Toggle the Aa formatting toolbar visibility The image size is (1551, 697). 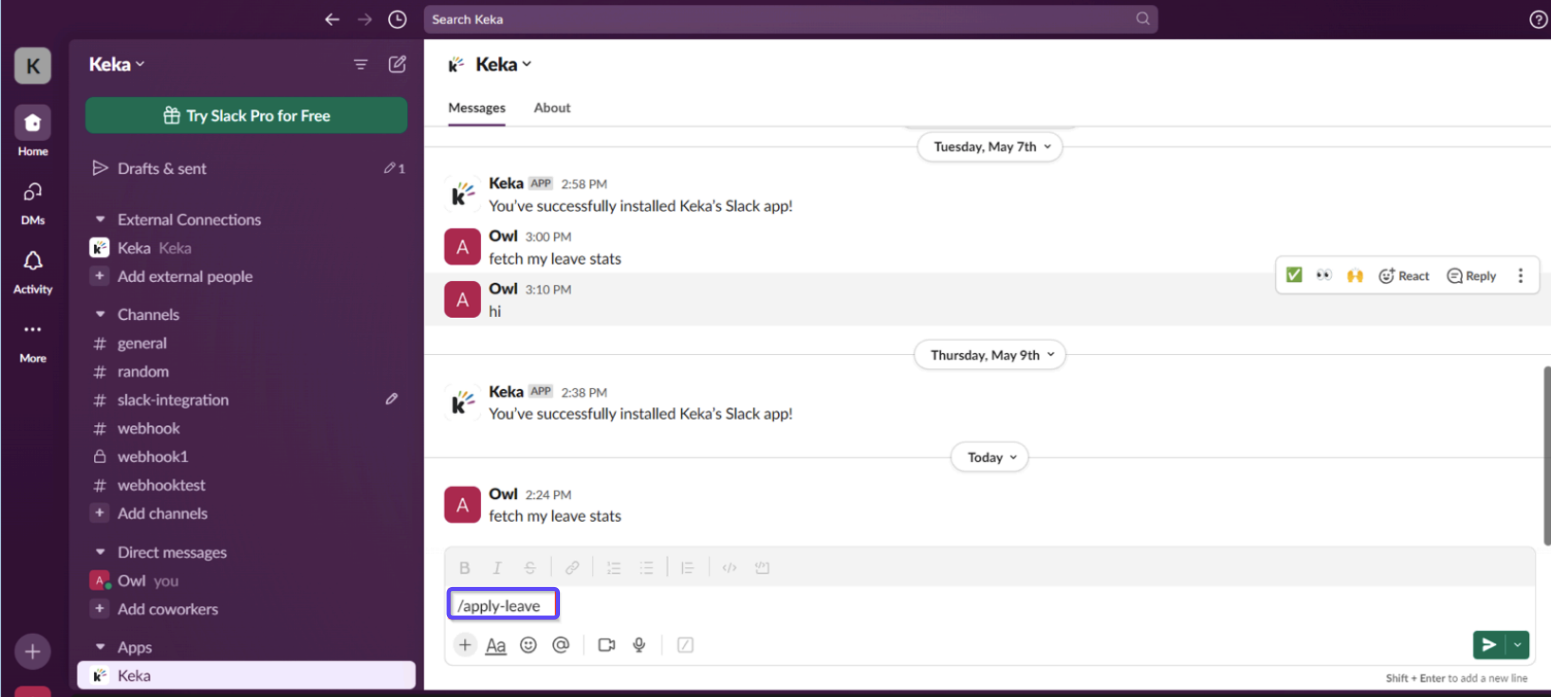[496, 645]
